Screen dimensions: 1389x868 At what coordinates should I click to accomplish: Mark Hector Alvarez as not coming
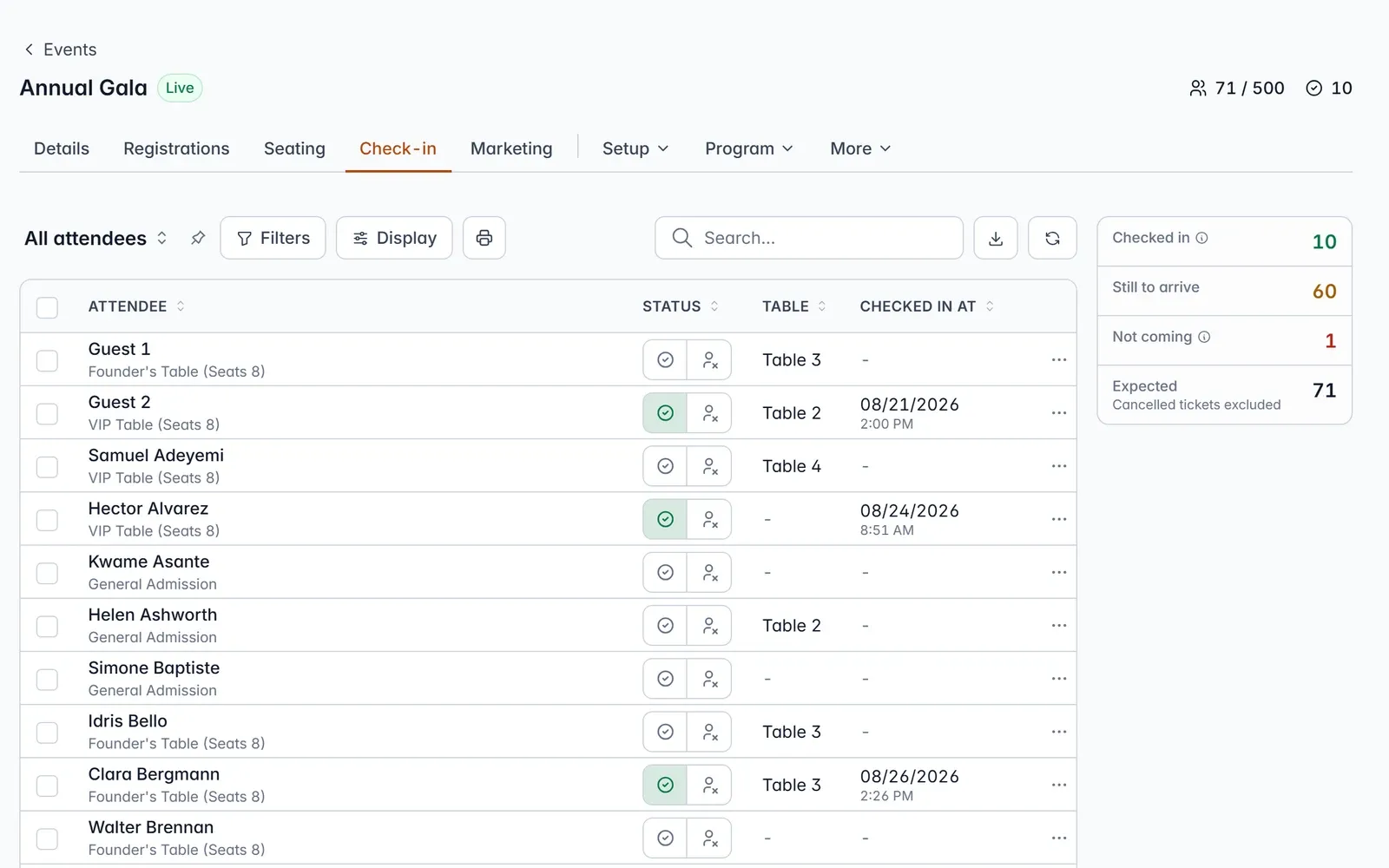coord(709,519)
